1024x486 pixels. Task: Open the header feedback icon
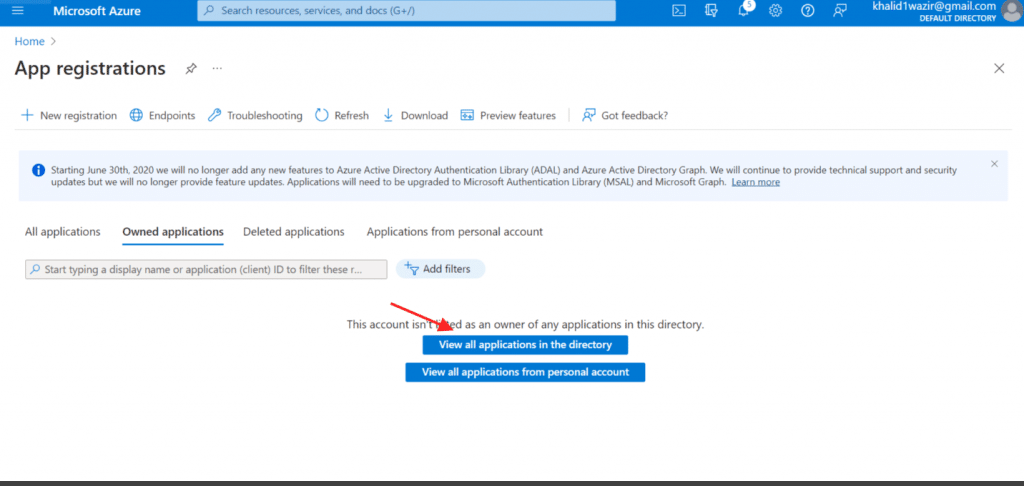click(840, 11)
